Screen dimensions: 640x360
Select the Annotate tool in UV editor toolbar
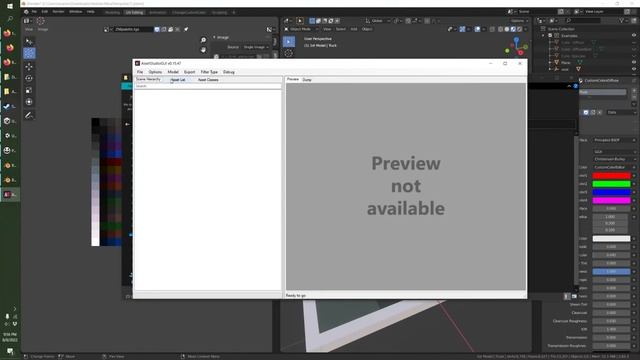(x=29, y=115)
